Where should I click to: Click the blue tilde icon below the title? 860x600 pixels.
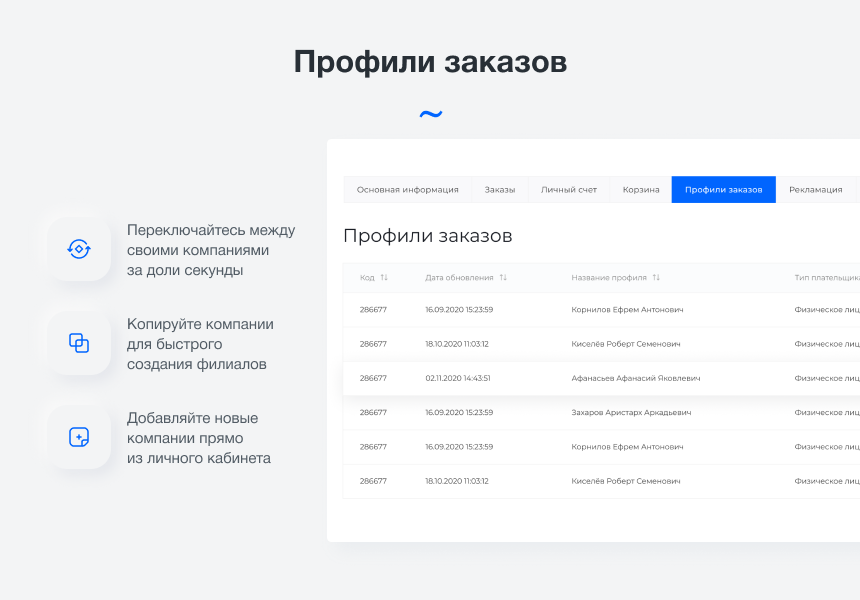(430, 114)
